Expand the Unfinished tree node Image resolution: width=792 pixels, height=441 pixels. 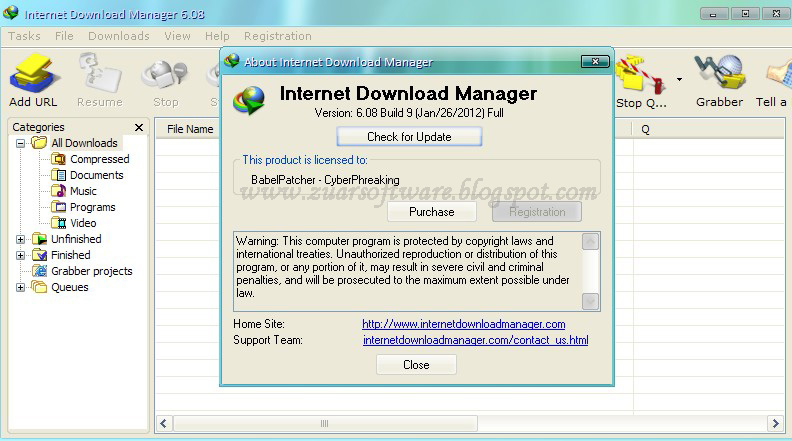[20, 239]
